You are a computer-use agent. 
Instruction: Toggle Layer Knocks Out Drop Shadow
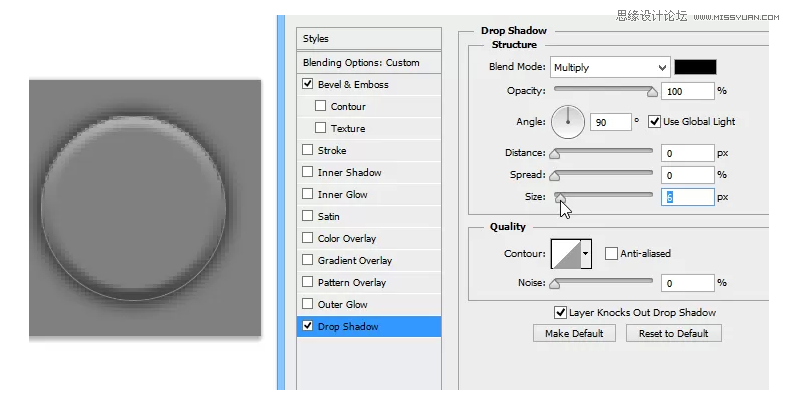click(561, 312)
